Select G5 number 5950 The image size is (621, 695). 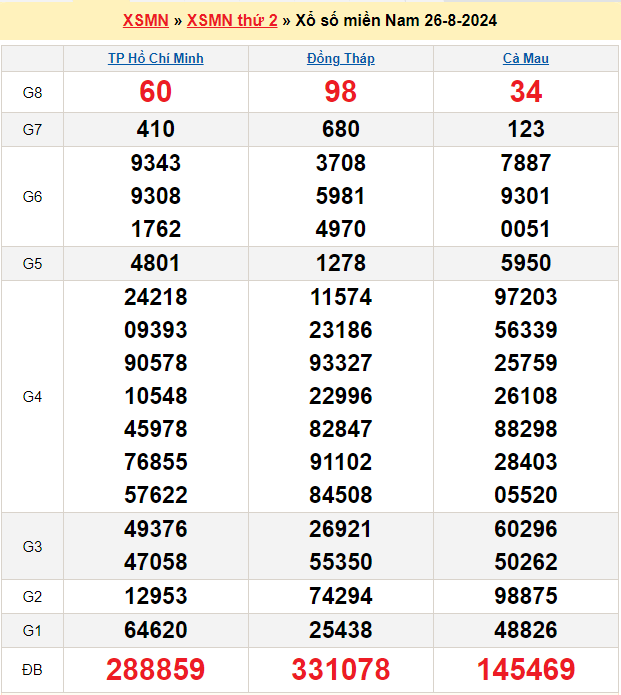(x=526, y=263)
